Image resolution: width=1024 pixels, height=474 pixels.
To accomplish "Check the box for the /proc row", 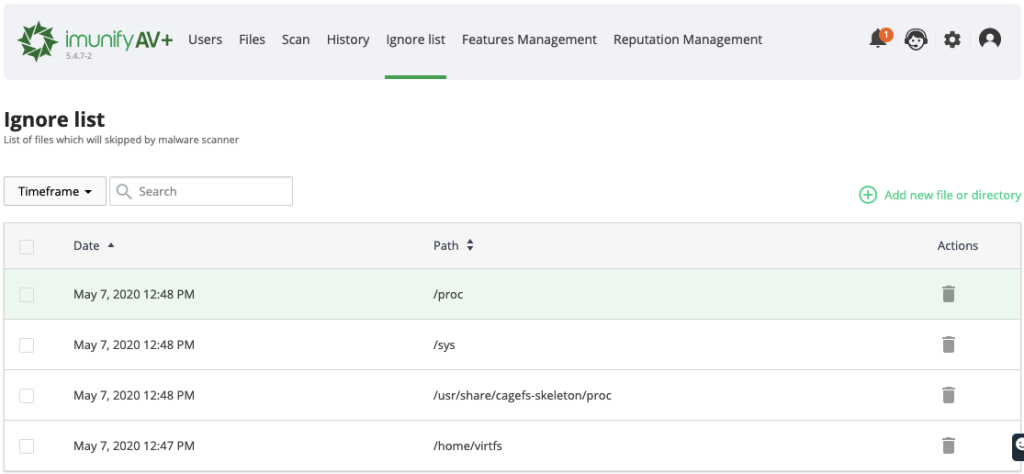I will [27, 294].
